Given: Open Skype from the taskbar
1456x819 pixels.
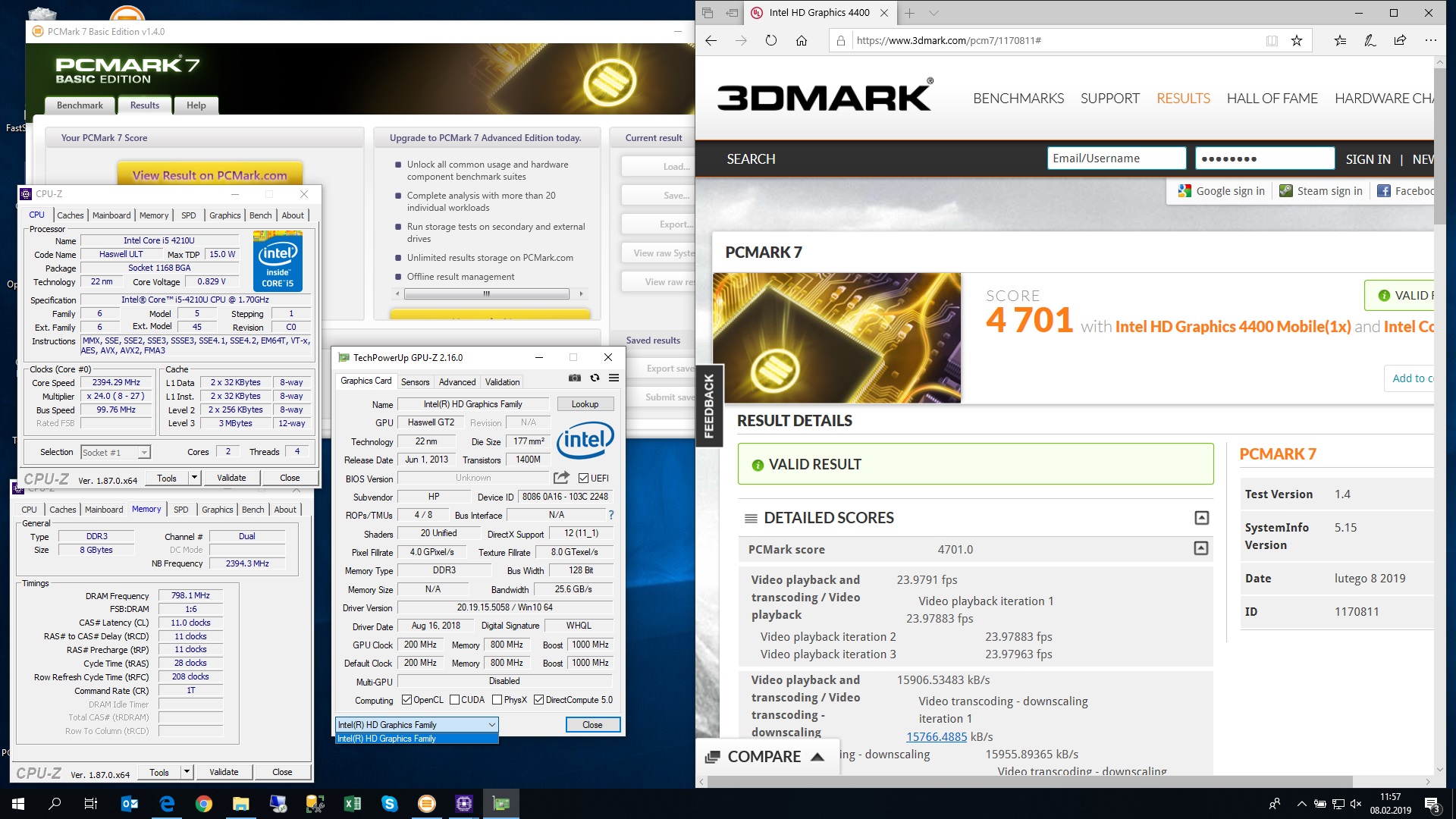Looking at the screenshot, I should [390, 804].
